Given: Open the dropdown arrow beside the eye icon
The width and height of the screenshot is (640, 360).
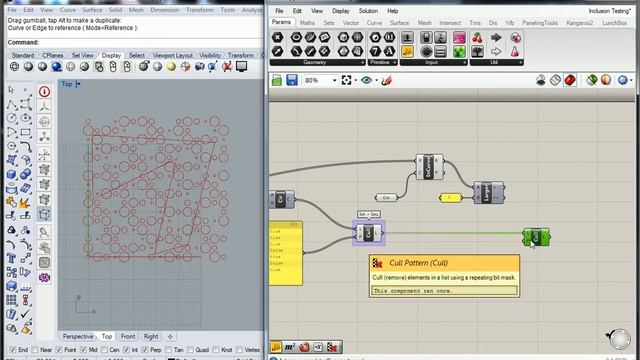Looking at the screenshot, I should [x=376, y=80].
